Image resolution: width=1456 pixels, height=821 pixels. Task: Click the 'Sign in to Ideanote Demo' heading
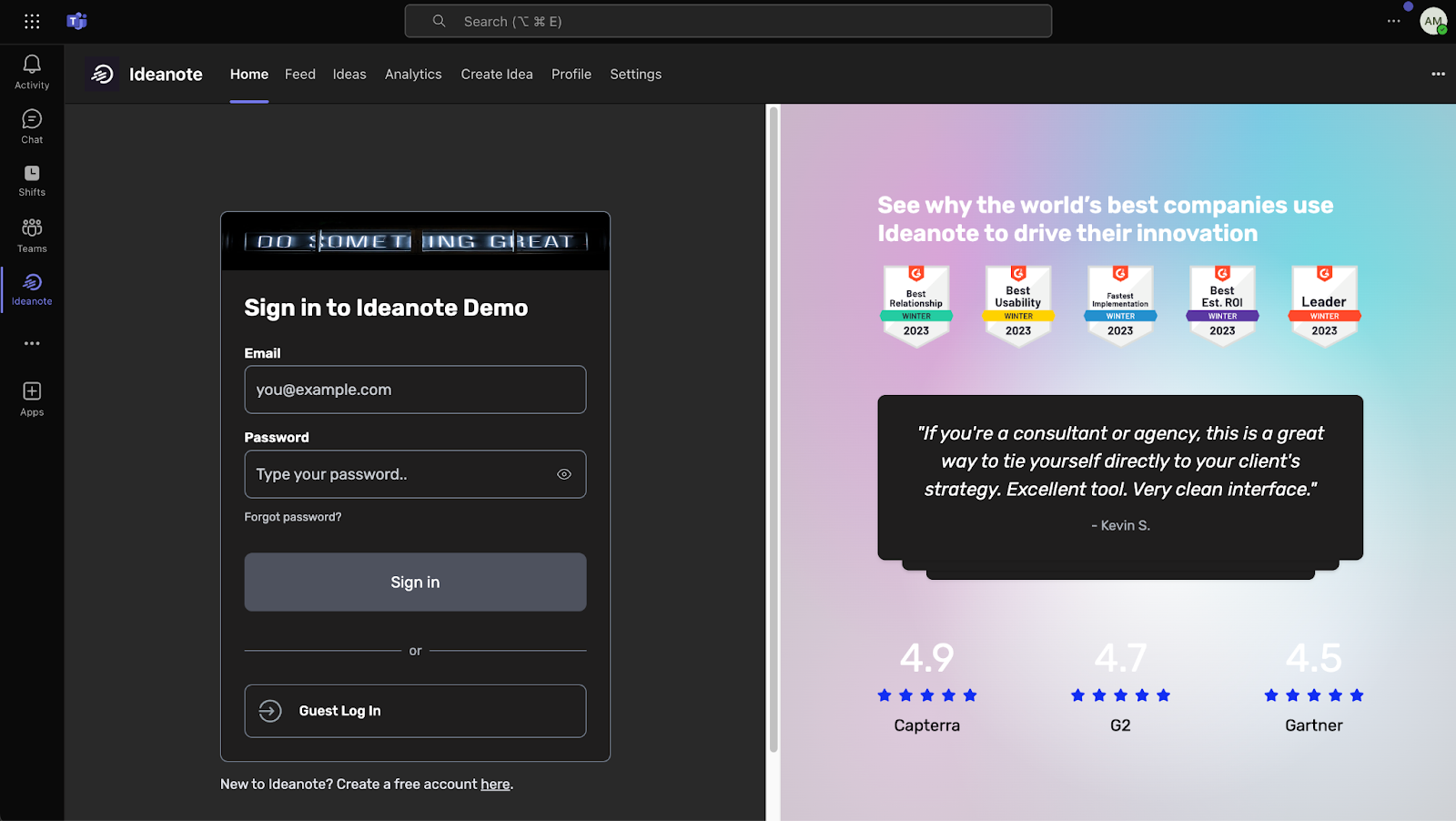[x=386, y=308]
